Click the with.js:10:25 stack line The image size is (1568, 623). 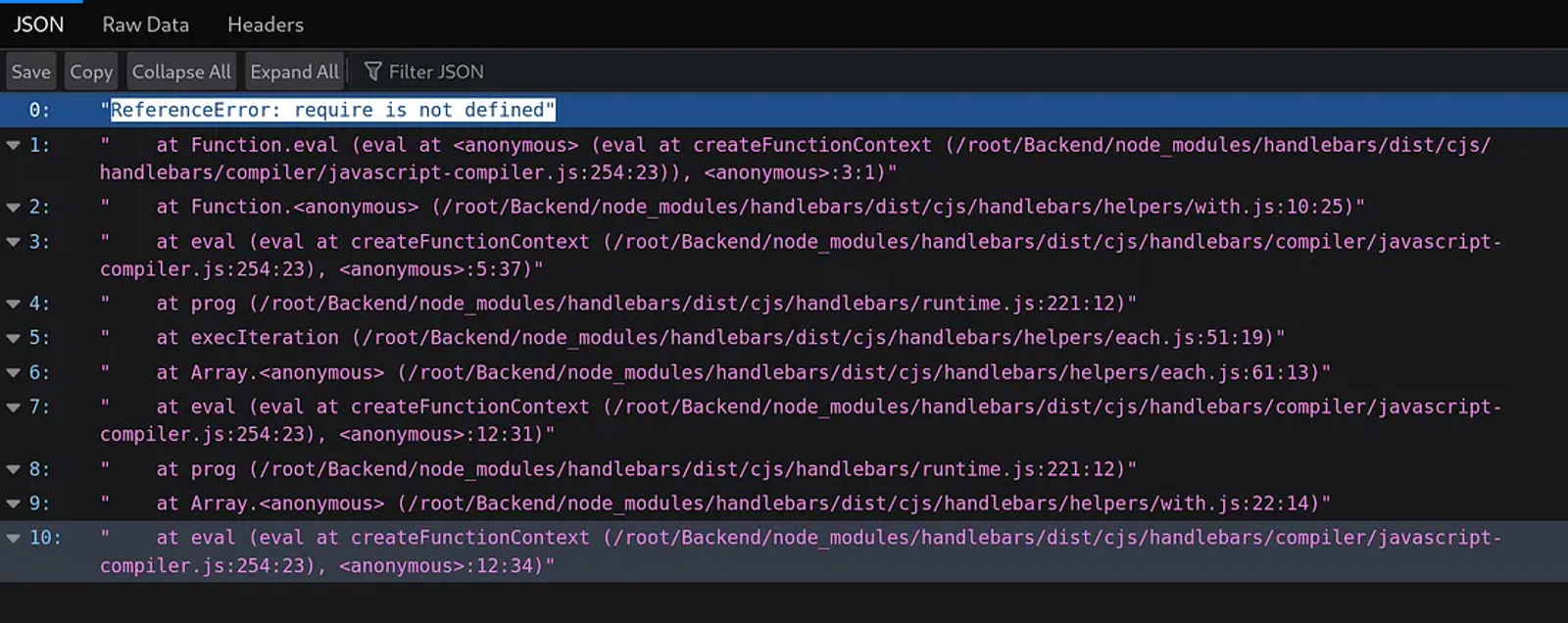(x=732, y=207)
